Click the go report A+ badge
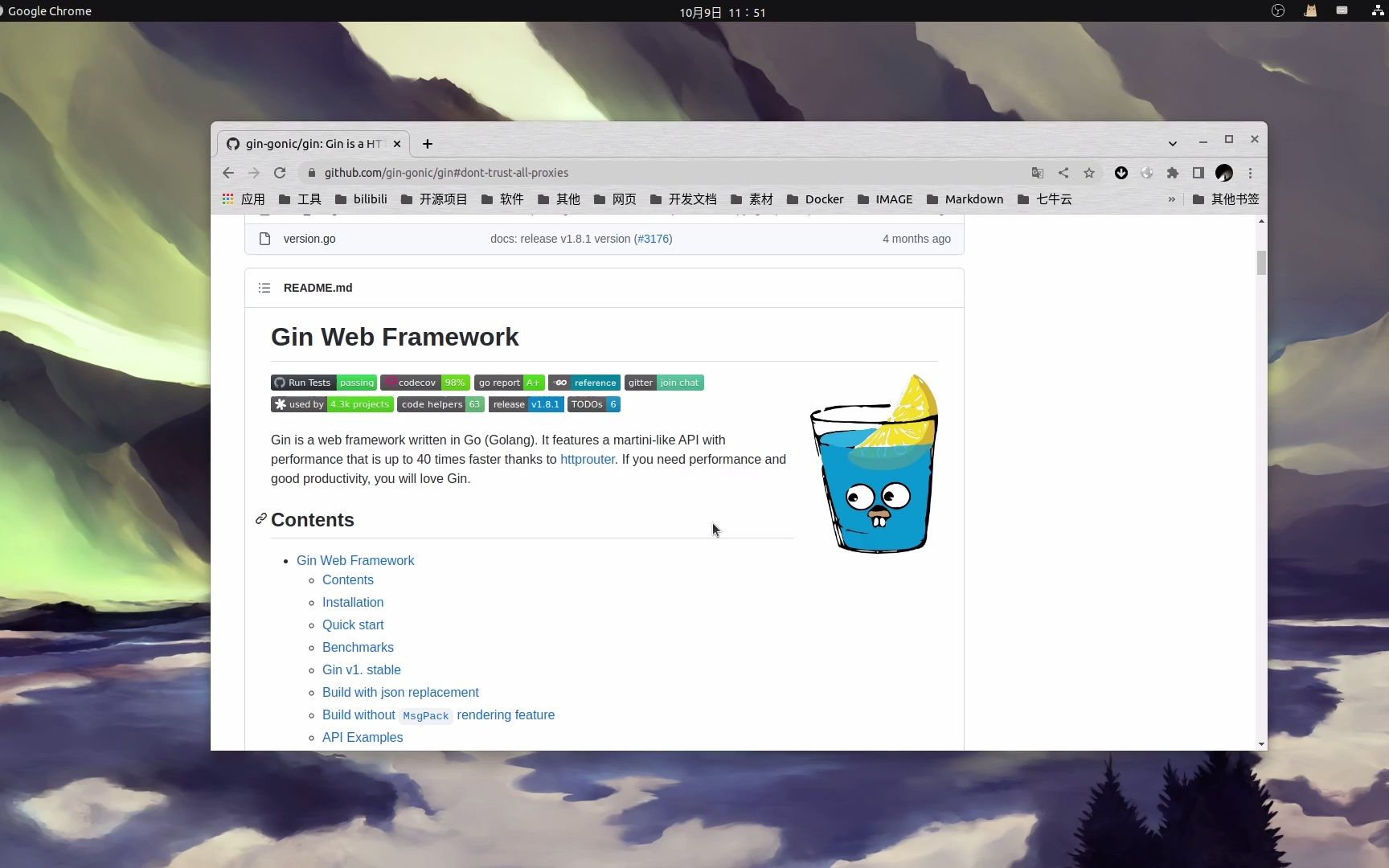The image size is (1389, 868). (x=510, y=383)
